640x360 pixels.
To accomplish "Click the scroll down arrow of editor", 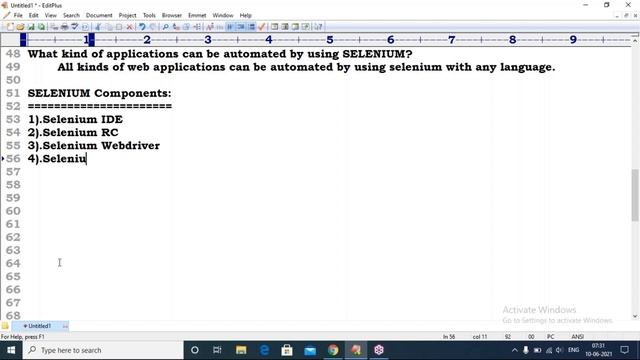I will (635, 316).
